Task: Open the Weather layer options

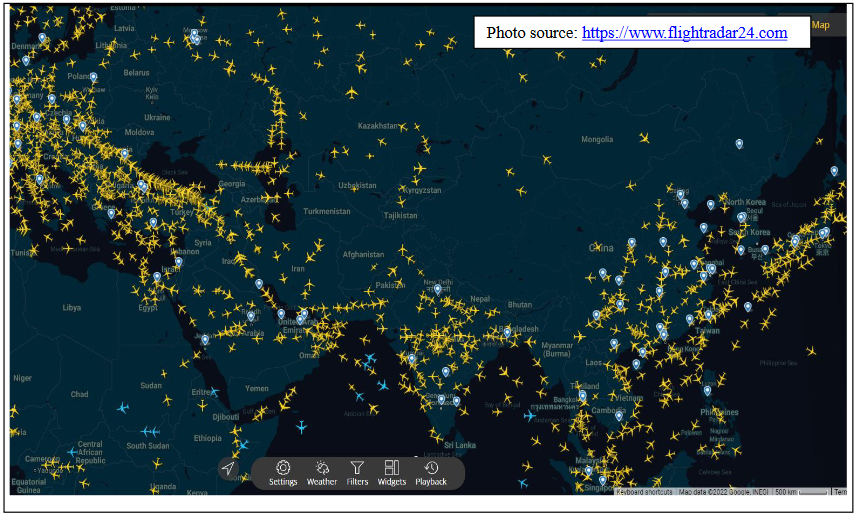Action: coord(322,473)
